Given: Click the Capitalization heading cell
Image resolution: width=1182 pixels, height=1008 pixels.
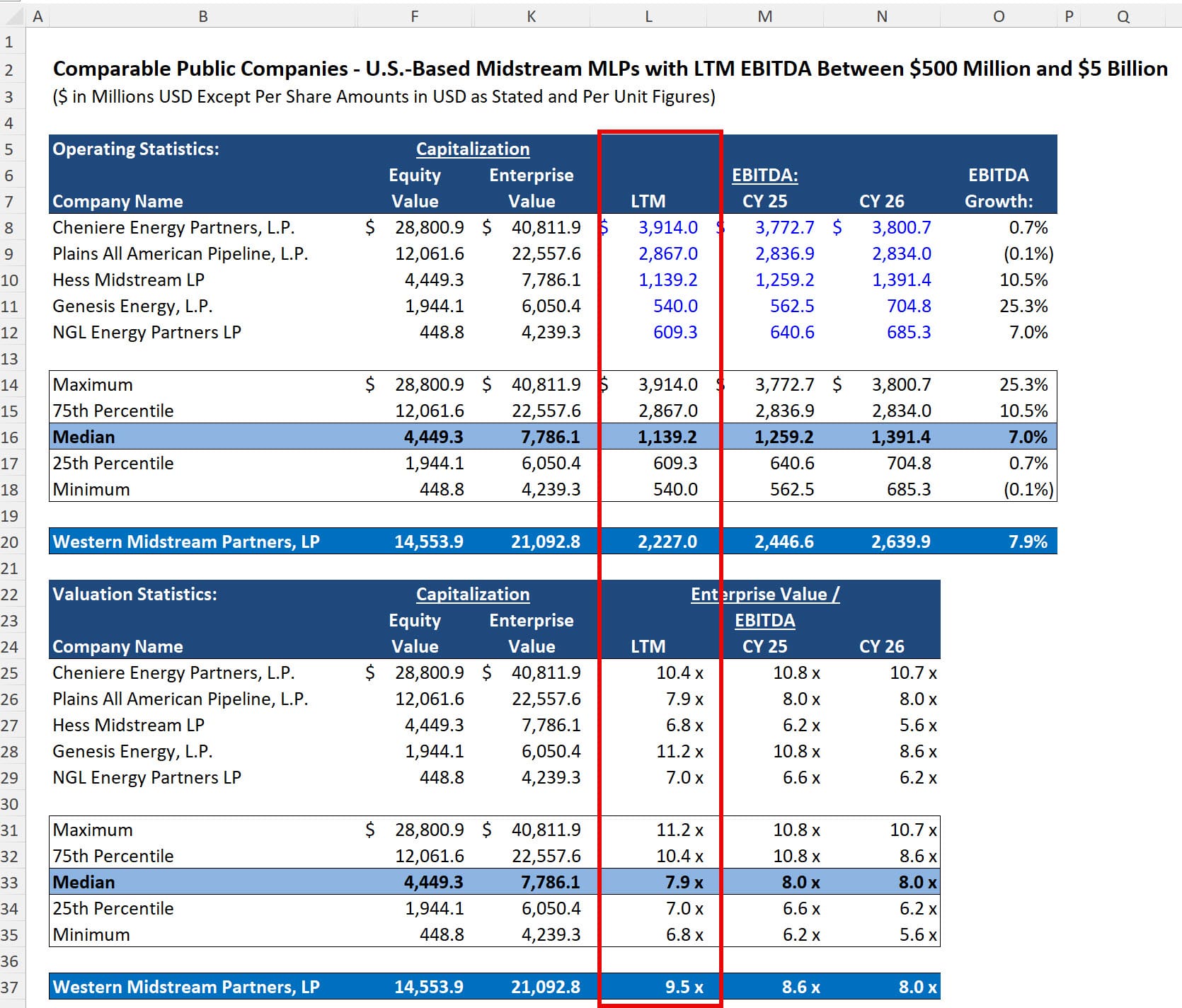Looking at the screenshot, I should (x=473, y=149).
